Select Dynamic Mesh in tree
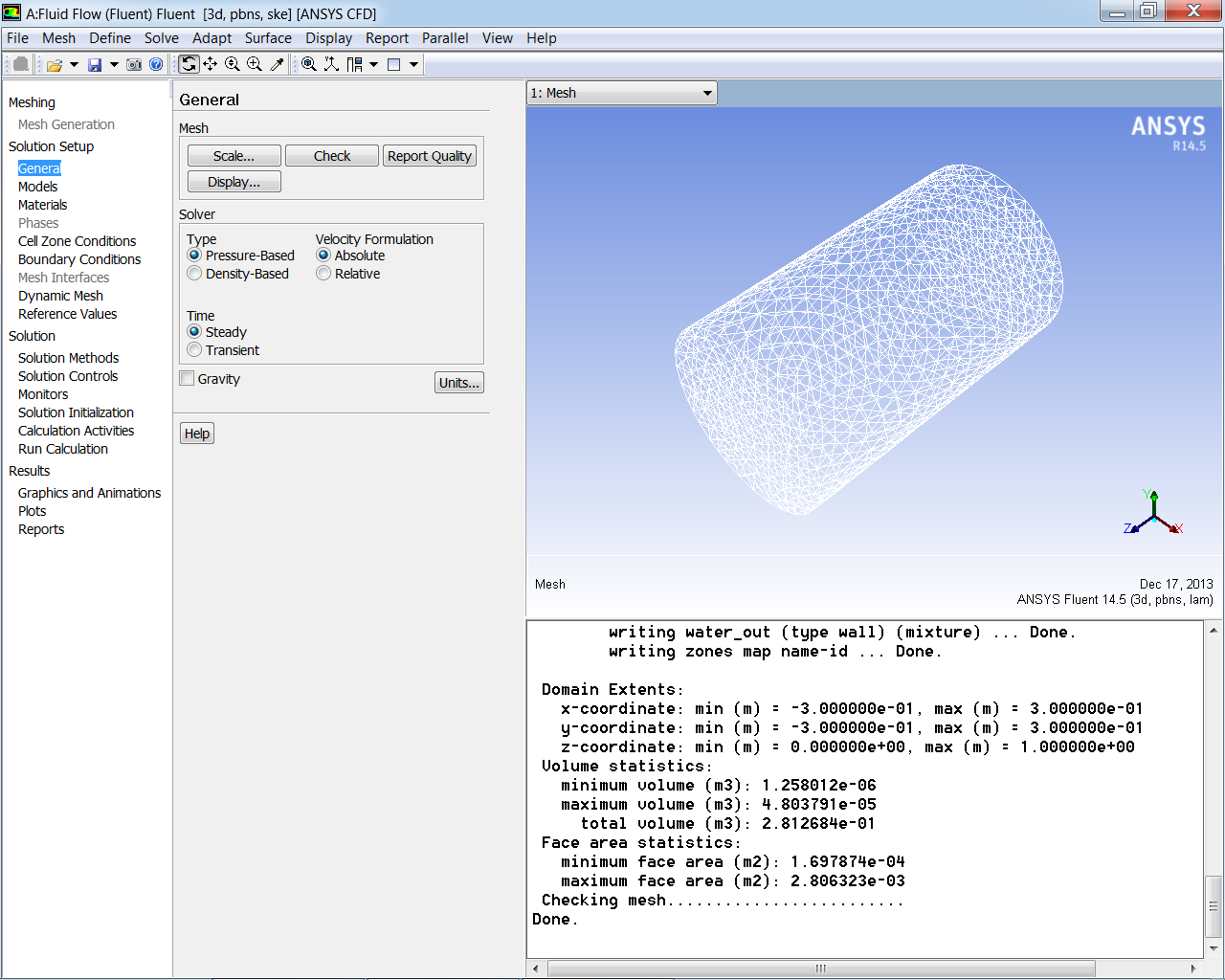 (61, 296)
